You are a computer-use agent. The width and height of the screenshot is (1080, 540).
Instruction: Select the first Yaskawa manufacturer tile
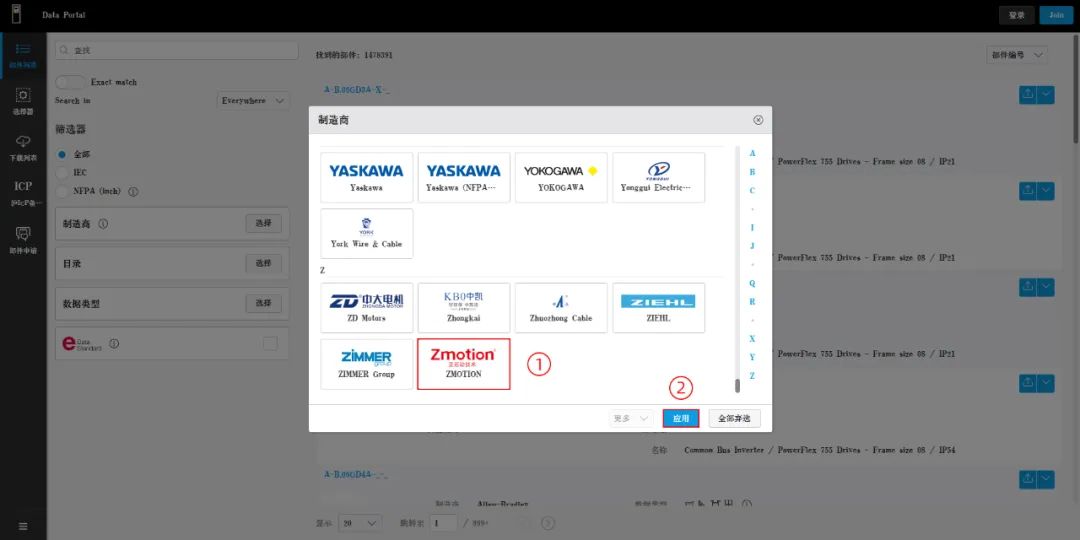(x=366, y=178)
